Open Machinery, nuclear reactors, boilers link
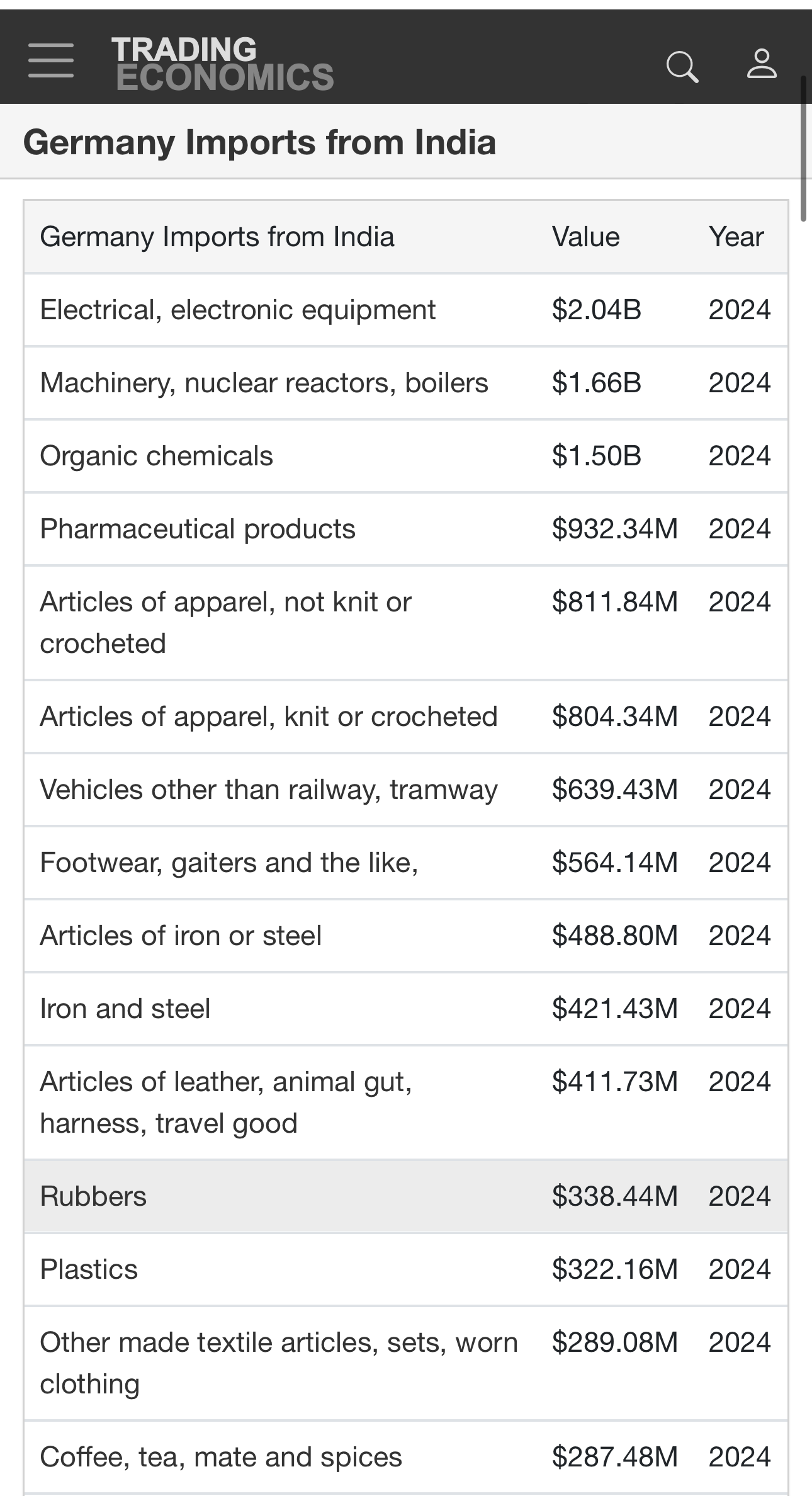The height and width of the screenshot is (1508, 812). [x=264, y=383]
